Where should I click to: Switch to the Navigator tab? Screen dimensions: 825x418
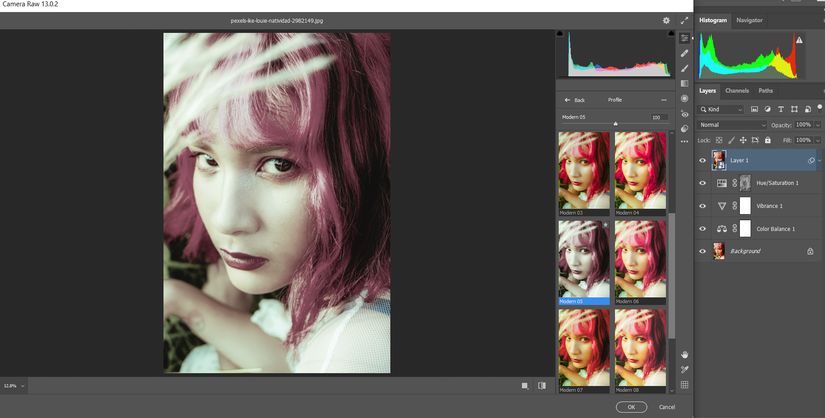pyautogui.click(x=749, y=20)
